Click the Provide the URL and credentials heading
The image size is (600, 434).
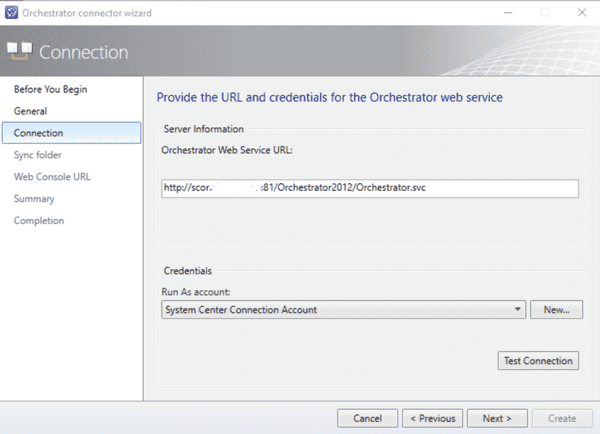[x=329, y=98]
